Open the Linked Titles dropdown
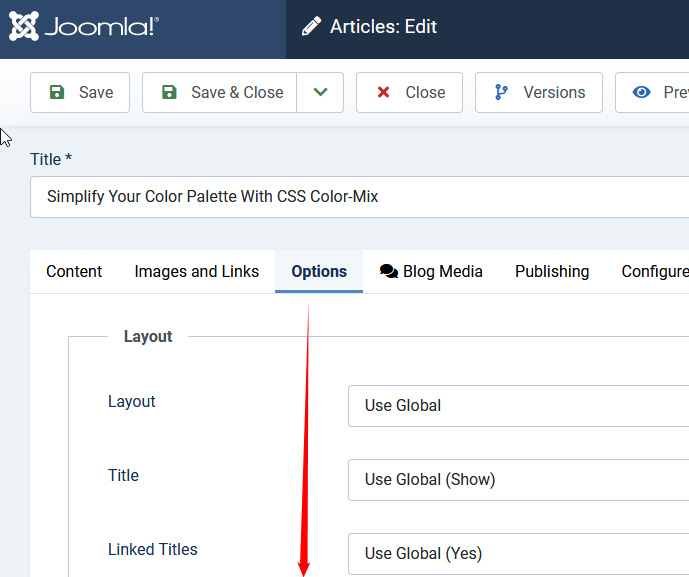 coord(518,553)
